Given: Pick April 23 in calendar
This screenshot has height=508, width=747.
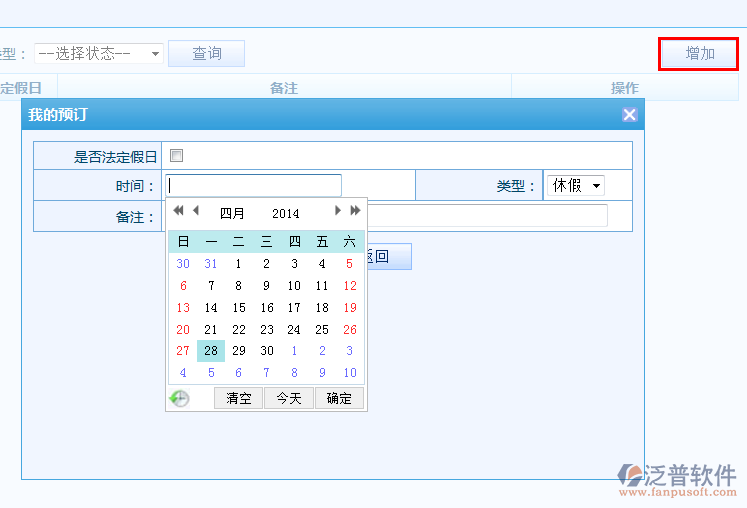Looking at the screenshot, I should 267,330.
